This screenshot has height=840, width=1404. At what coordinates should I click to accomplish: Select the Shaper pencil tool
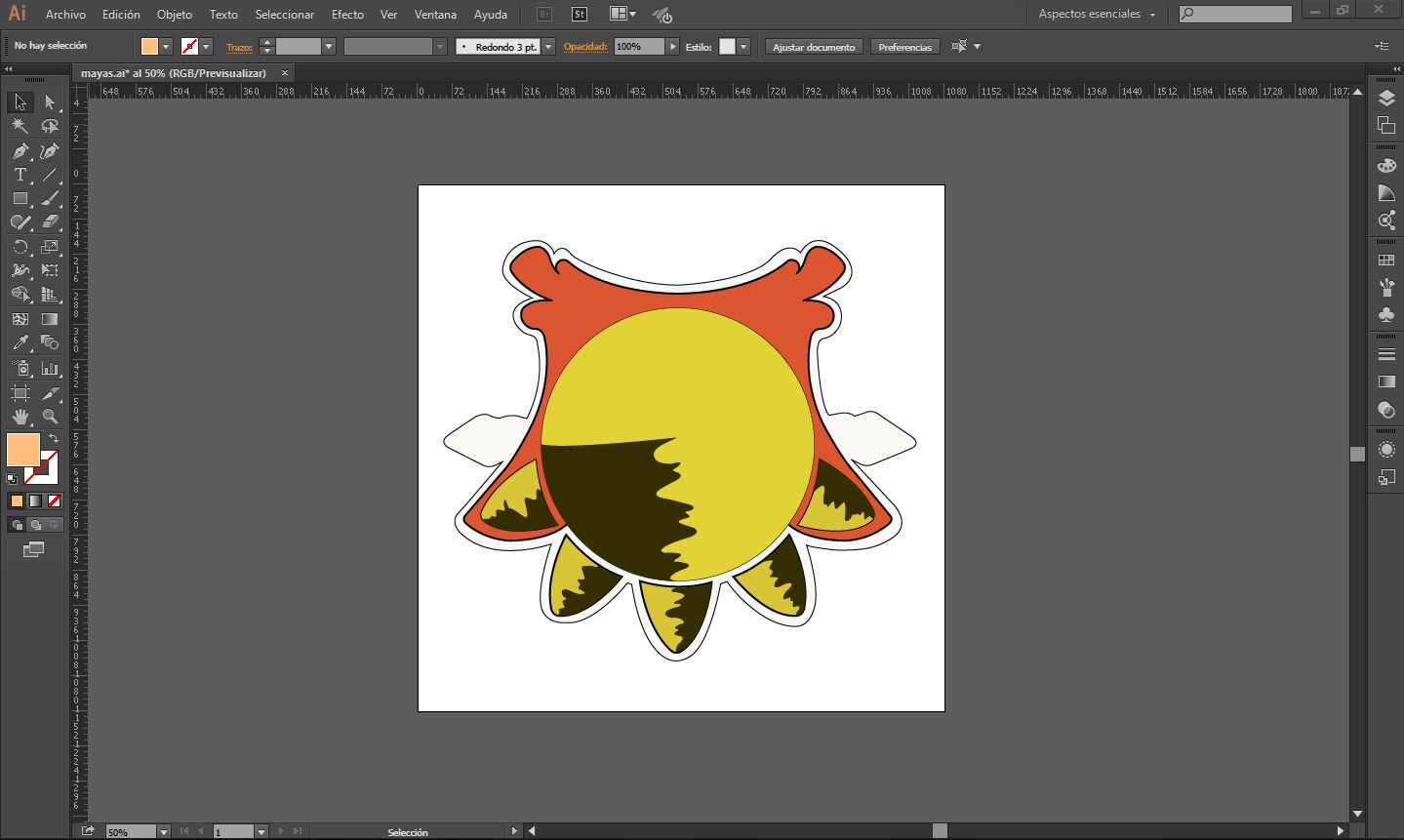tap(20, 222)
